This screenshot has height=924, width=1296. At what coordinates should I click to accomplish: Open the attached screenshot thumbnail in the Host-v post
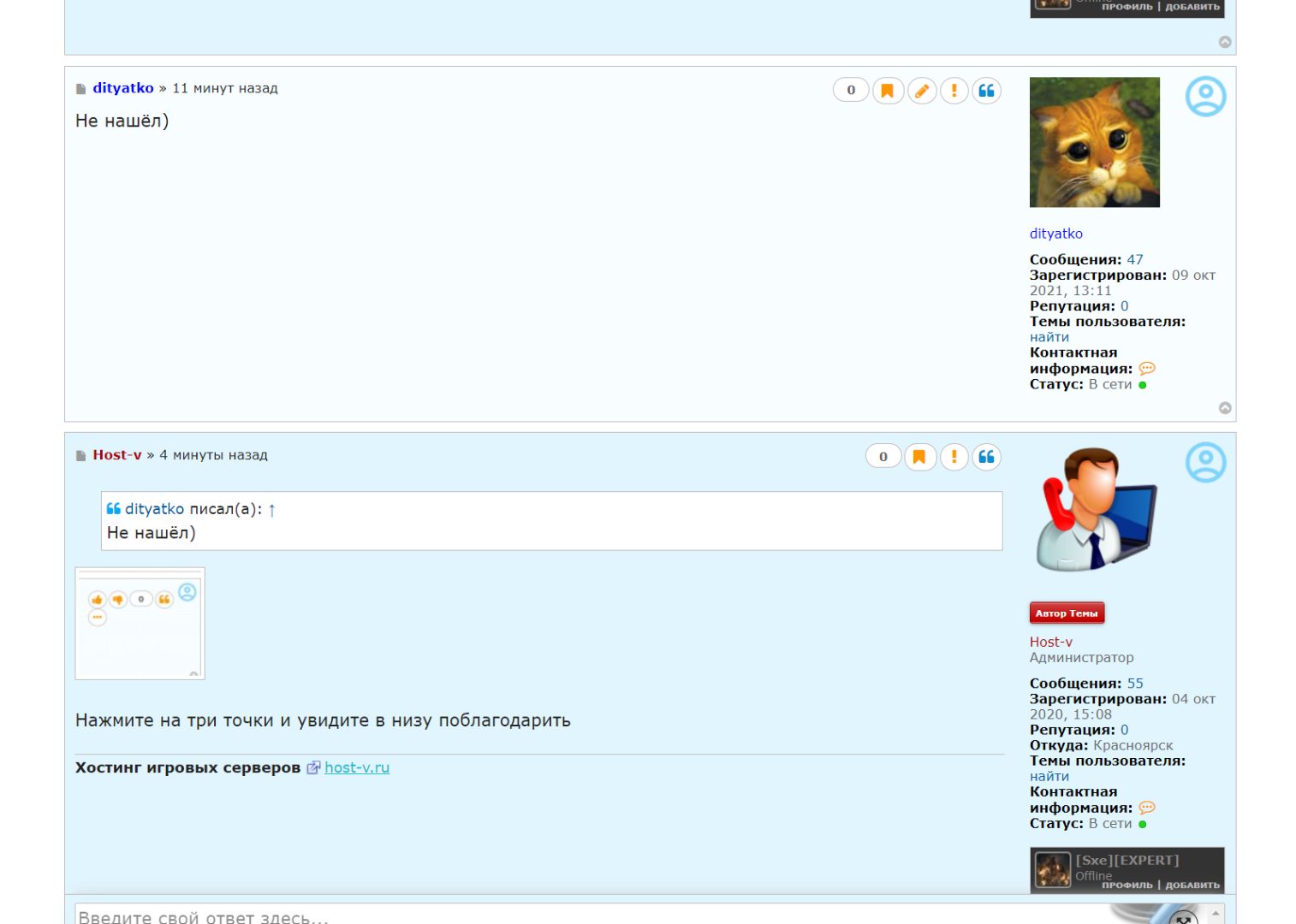(x=140, y=624)
